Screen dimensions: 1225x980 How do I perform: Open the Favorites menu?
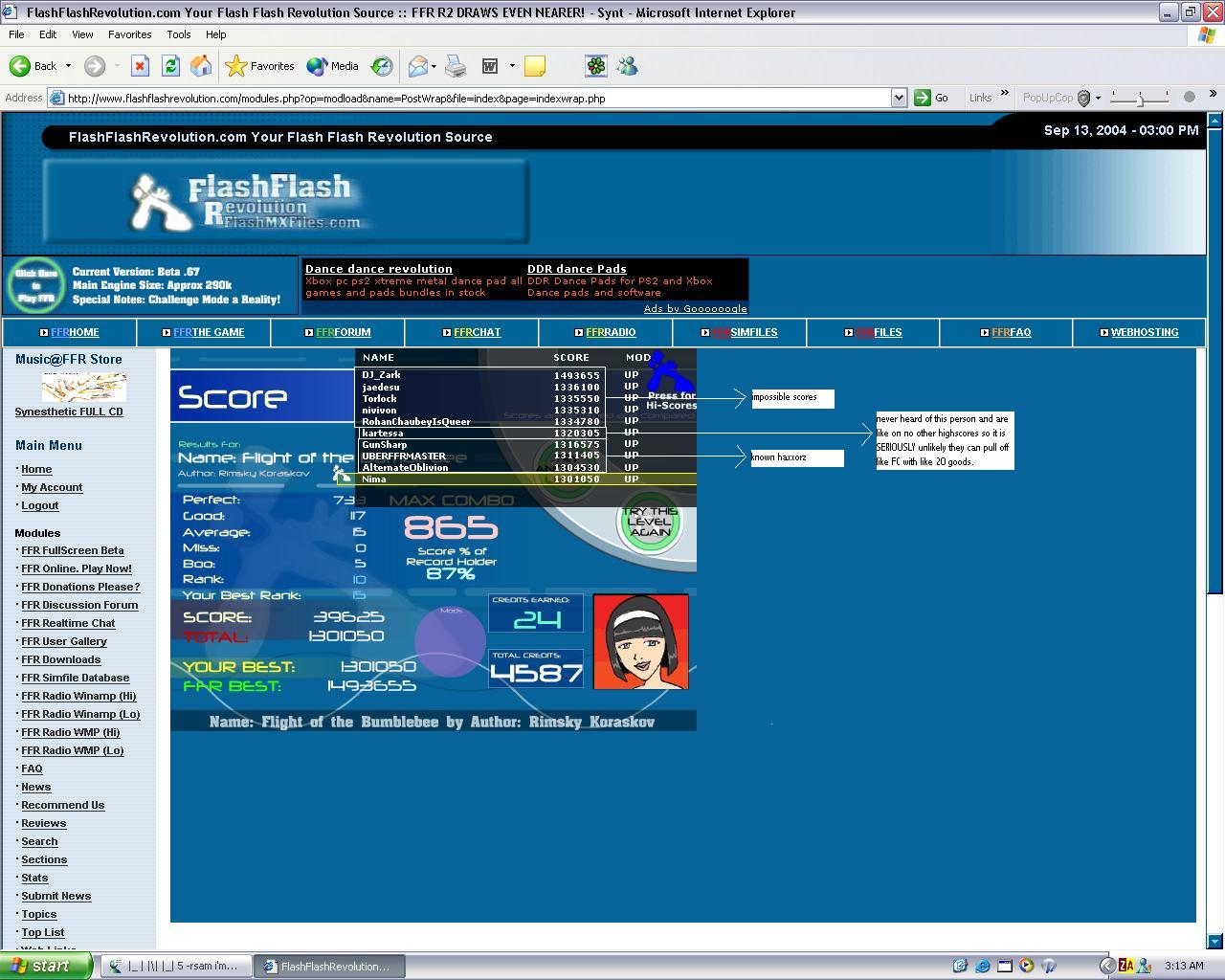pos(129,34)
